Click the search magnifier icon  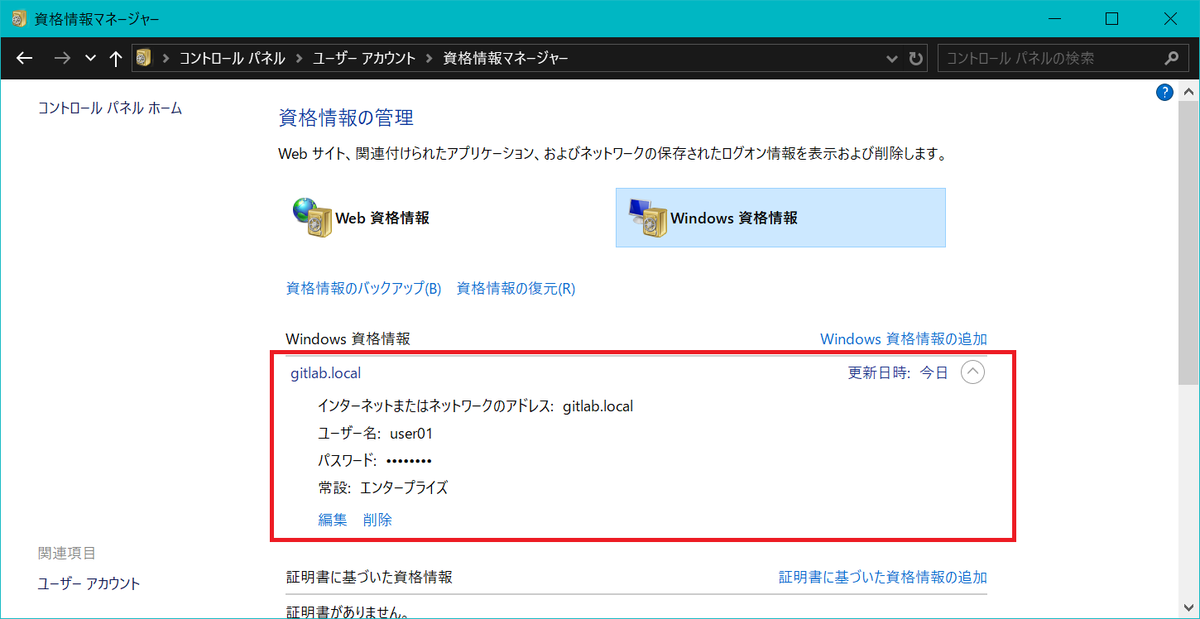1174,58
